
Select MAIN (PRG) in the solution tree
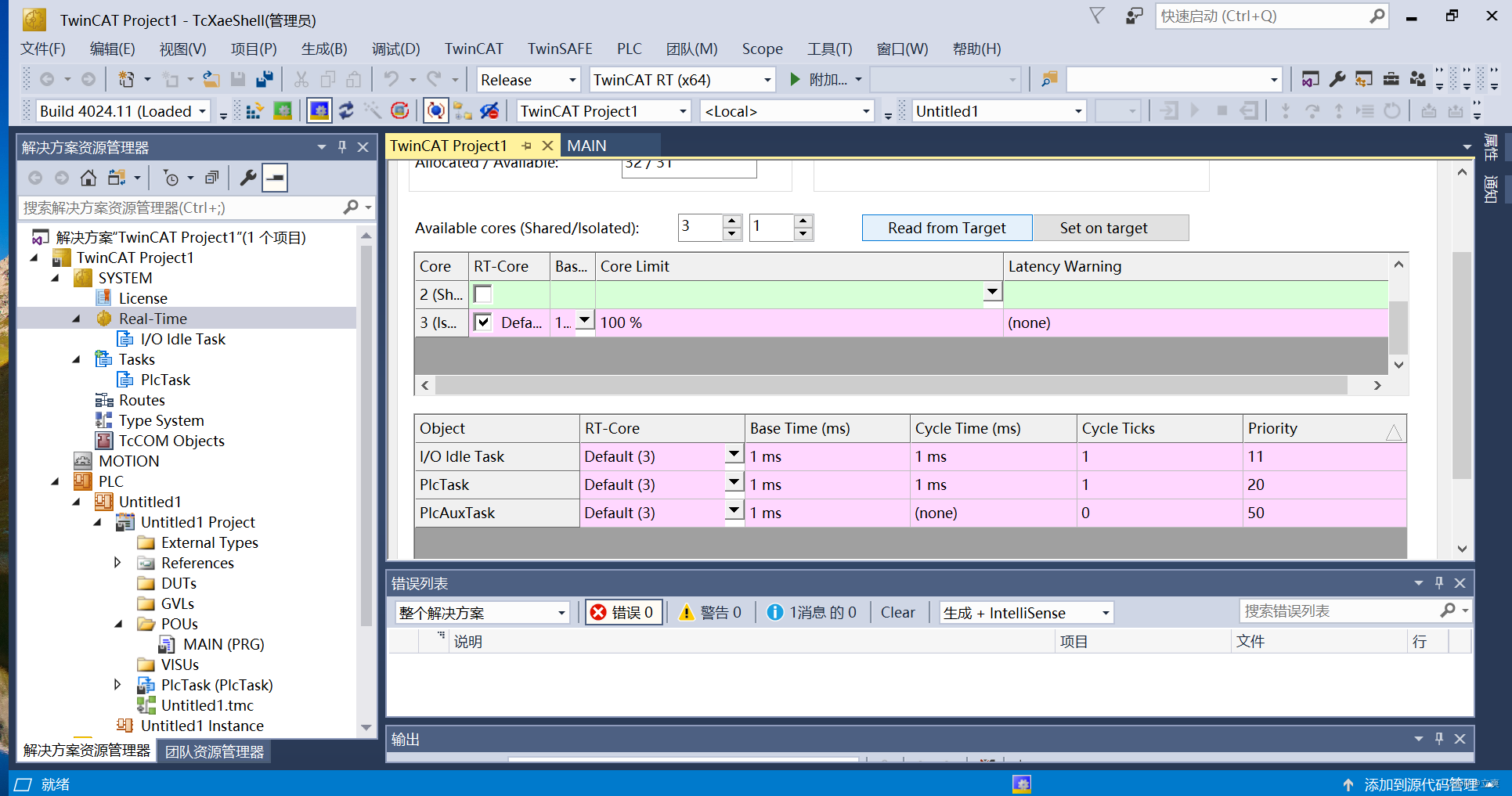coord(223,644)
